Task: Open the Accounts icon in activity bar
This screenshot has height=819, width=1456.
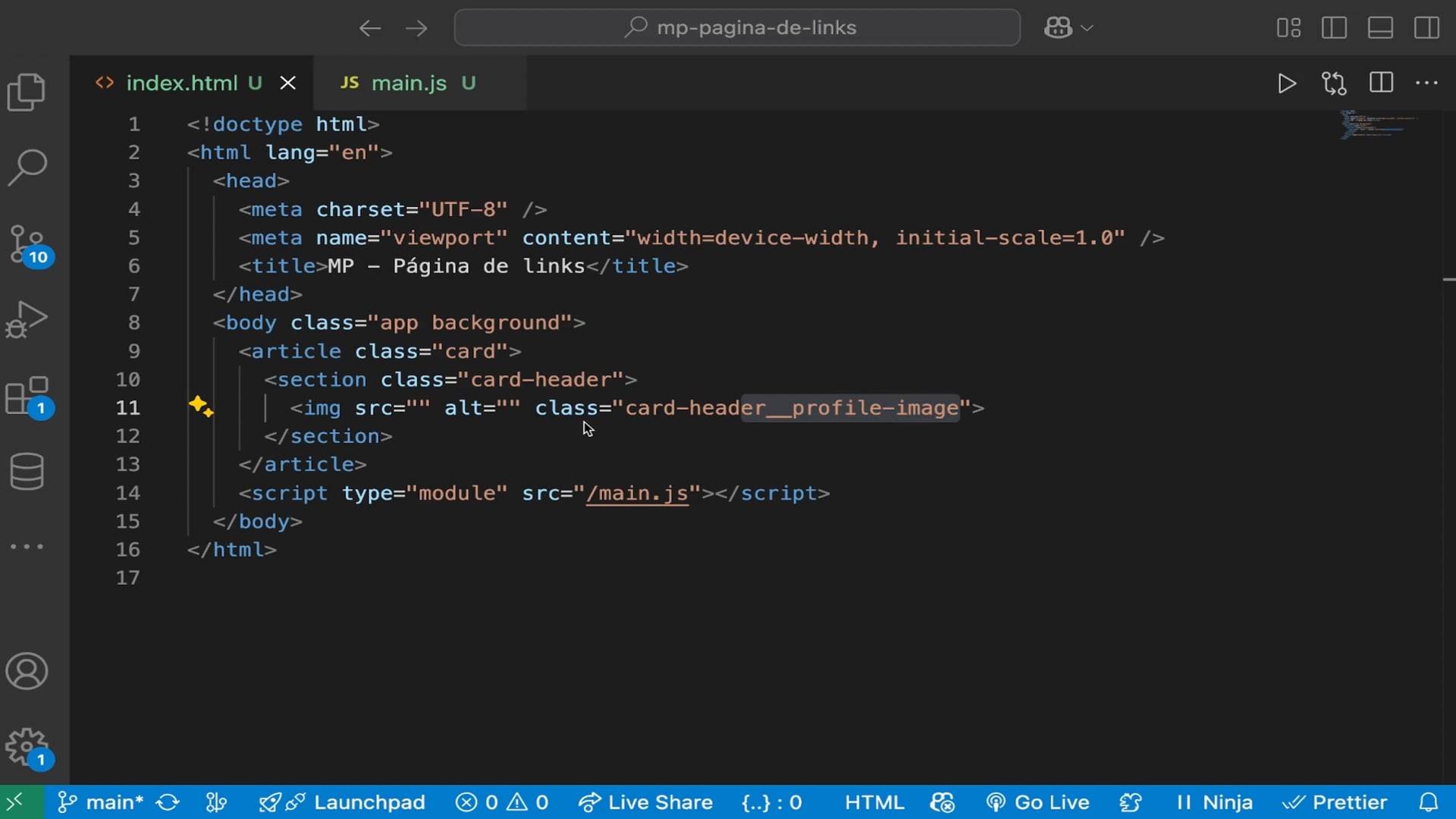Action: pos(27,671)
